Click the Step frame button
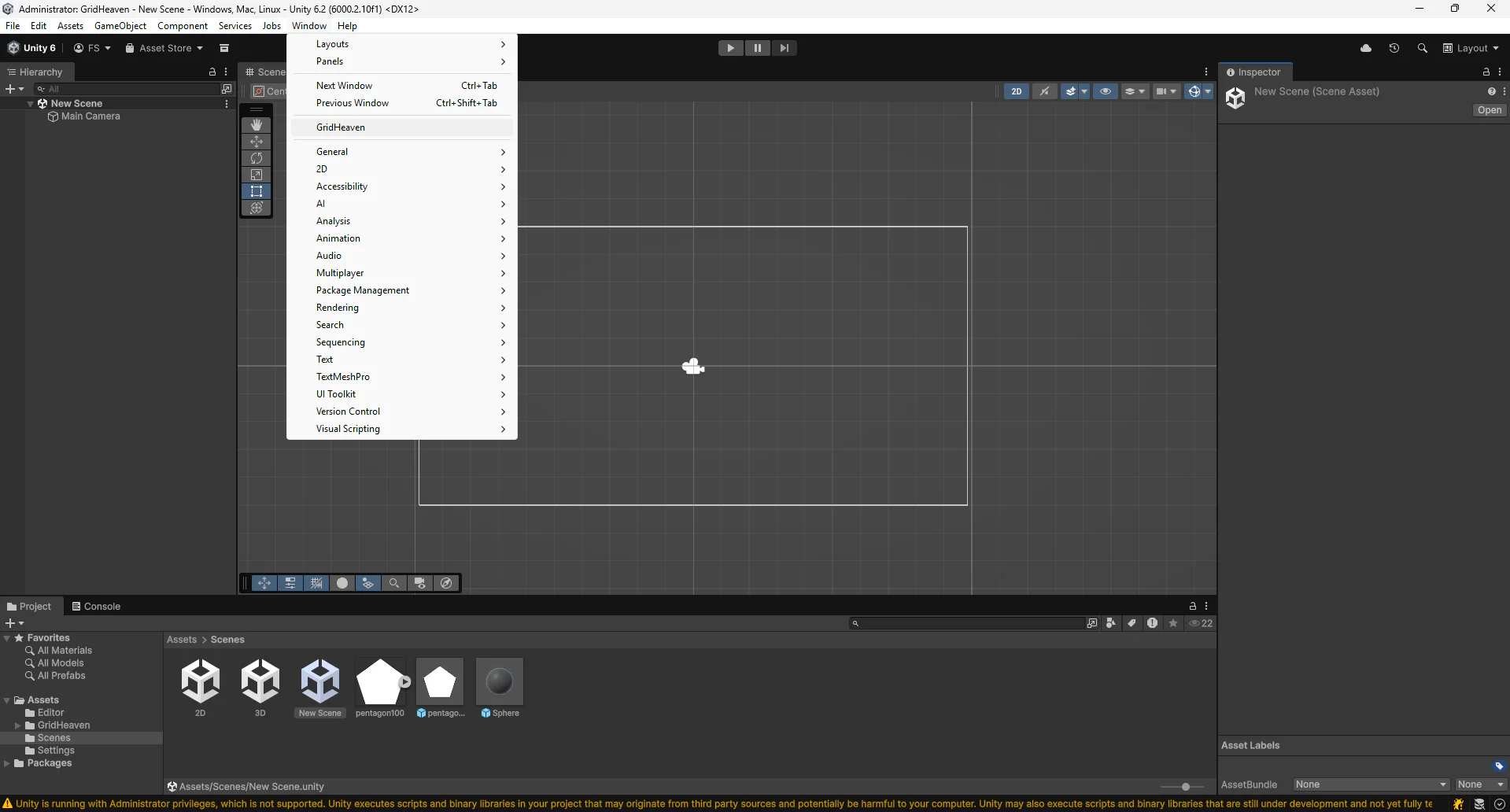The height and width of the screenshot is (812, 1510). point(785,48)
